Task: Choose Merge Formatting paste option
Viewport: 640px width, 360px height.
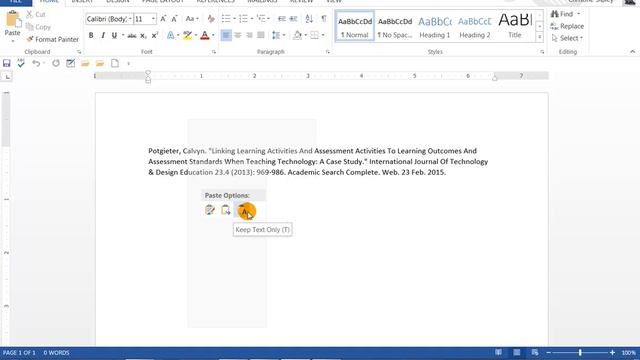Action: point(225,210)
